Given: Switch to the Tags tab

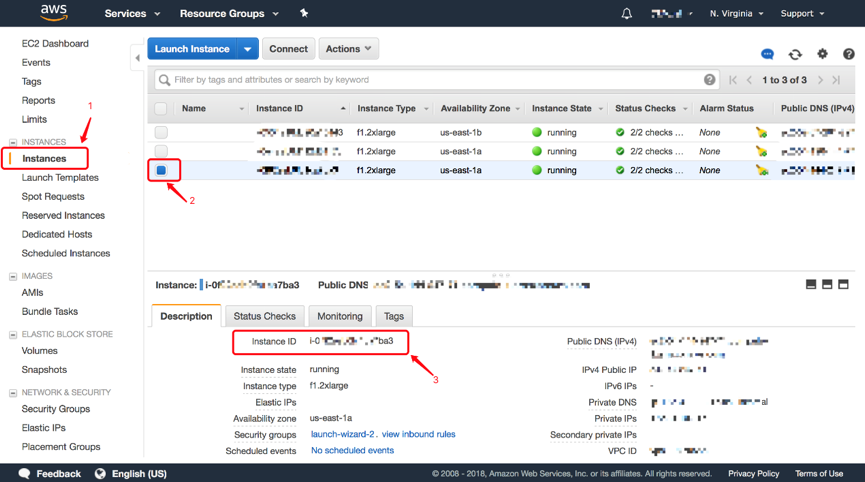Looking at the screenshot, I should coord(394,316).
